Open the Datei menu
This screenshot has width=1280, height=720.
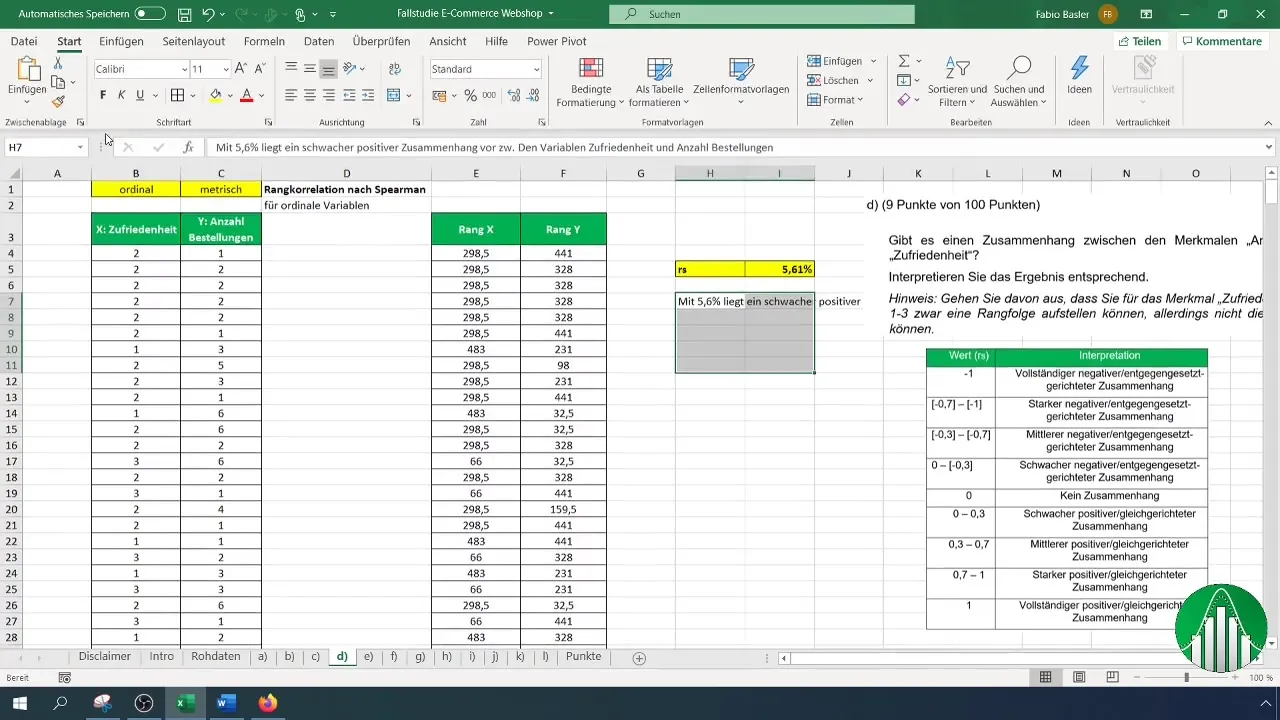click(x=24, y=41)
